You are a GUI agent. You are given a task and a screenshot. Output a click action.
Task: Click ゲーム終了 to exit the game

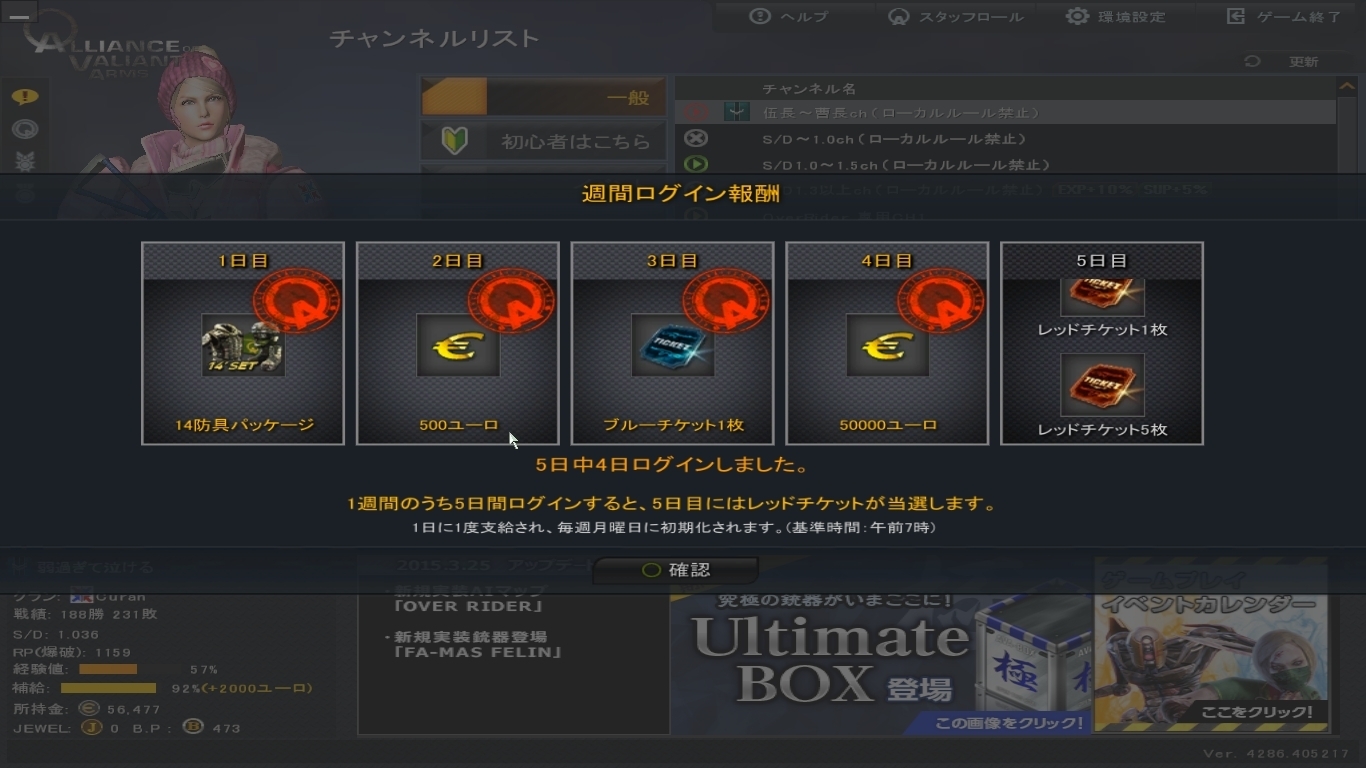coord(1284,17)
